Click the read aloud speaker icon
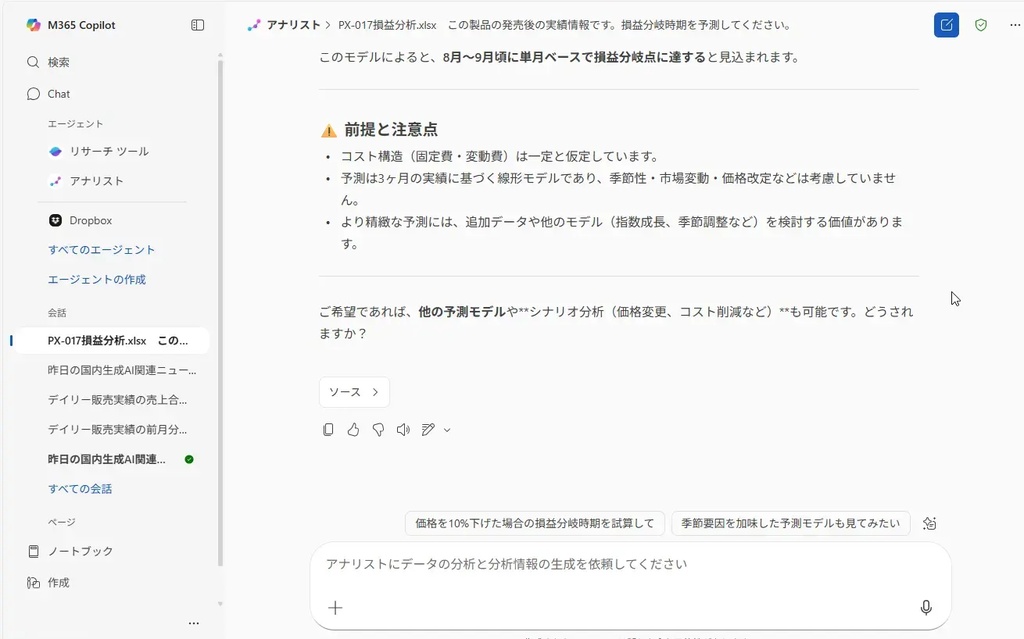 [x=403, y=430]
